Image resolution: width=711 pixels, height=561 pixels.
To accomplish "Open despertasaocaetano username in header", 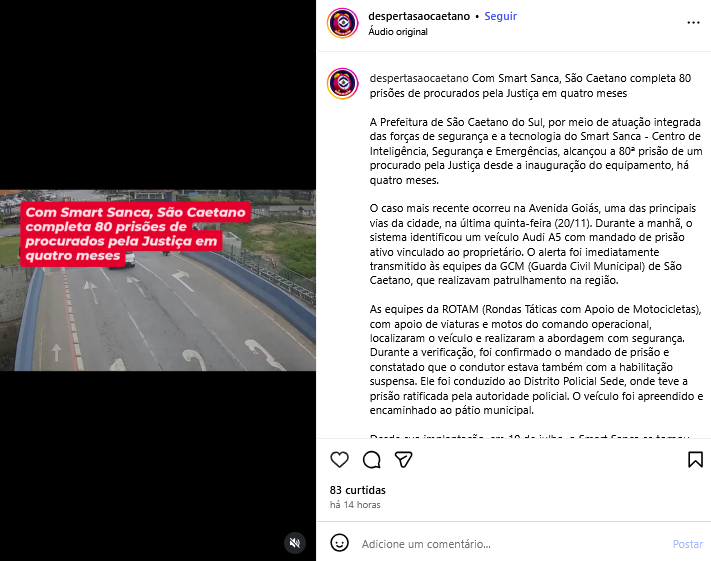I will tap(419, 16).
